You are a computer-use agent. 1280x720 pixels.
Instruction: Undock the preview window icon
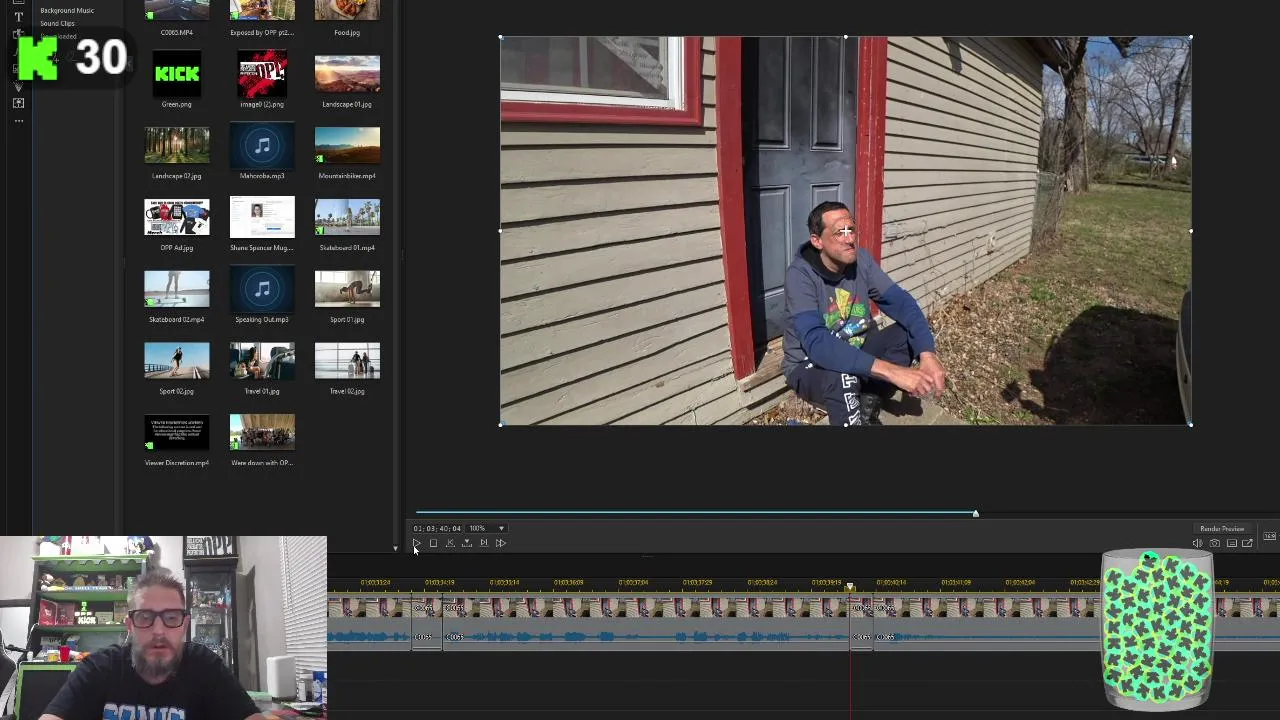(x=1247, y=543)
